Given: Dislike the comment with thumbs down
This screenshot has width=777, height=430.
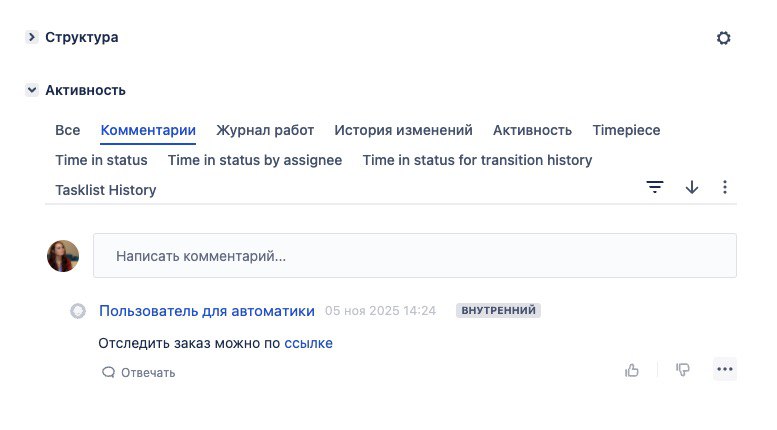Looking at the screenshot, I should point(683,370).
